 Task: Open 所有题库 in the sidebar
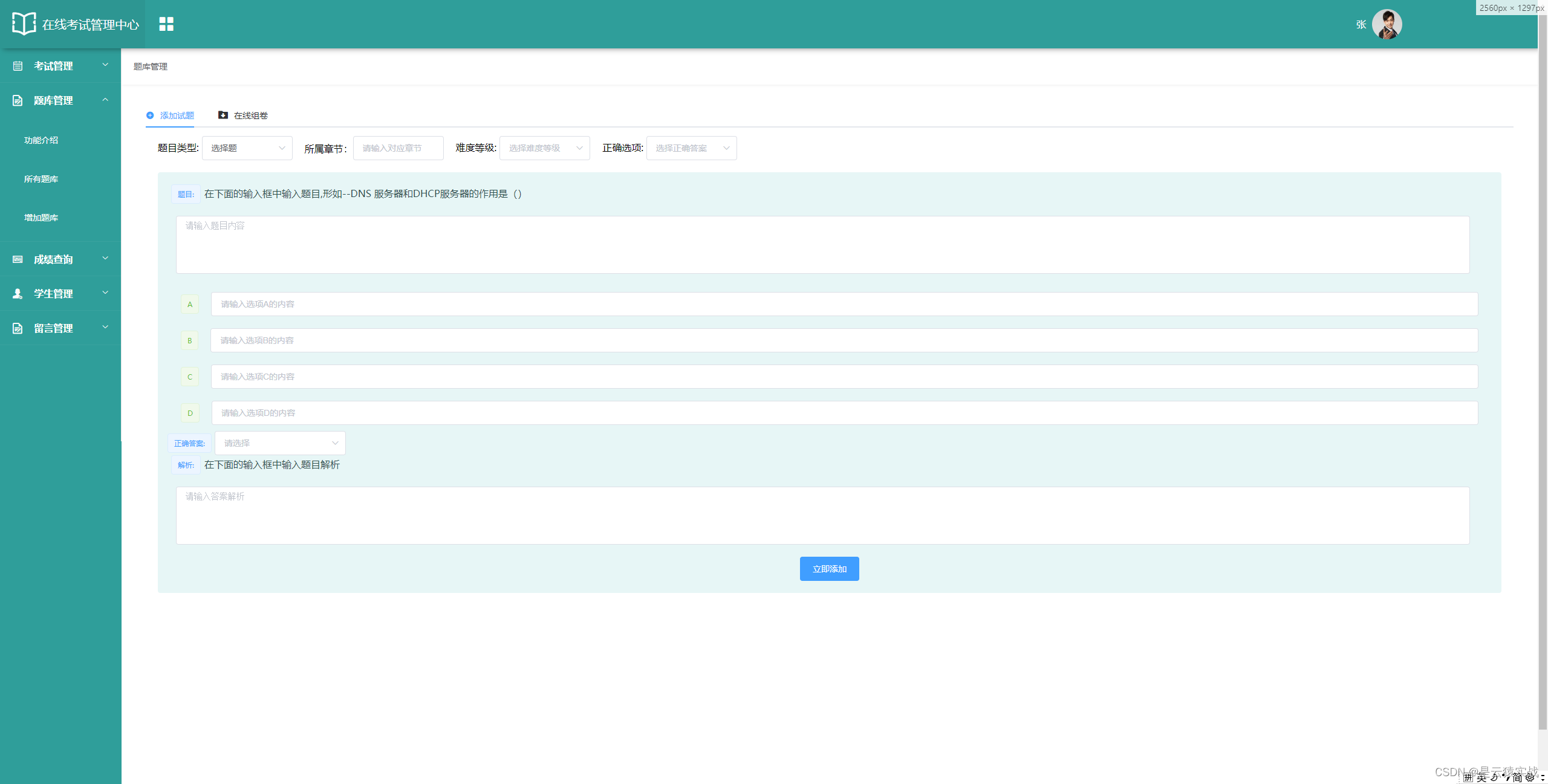(41, 179)
